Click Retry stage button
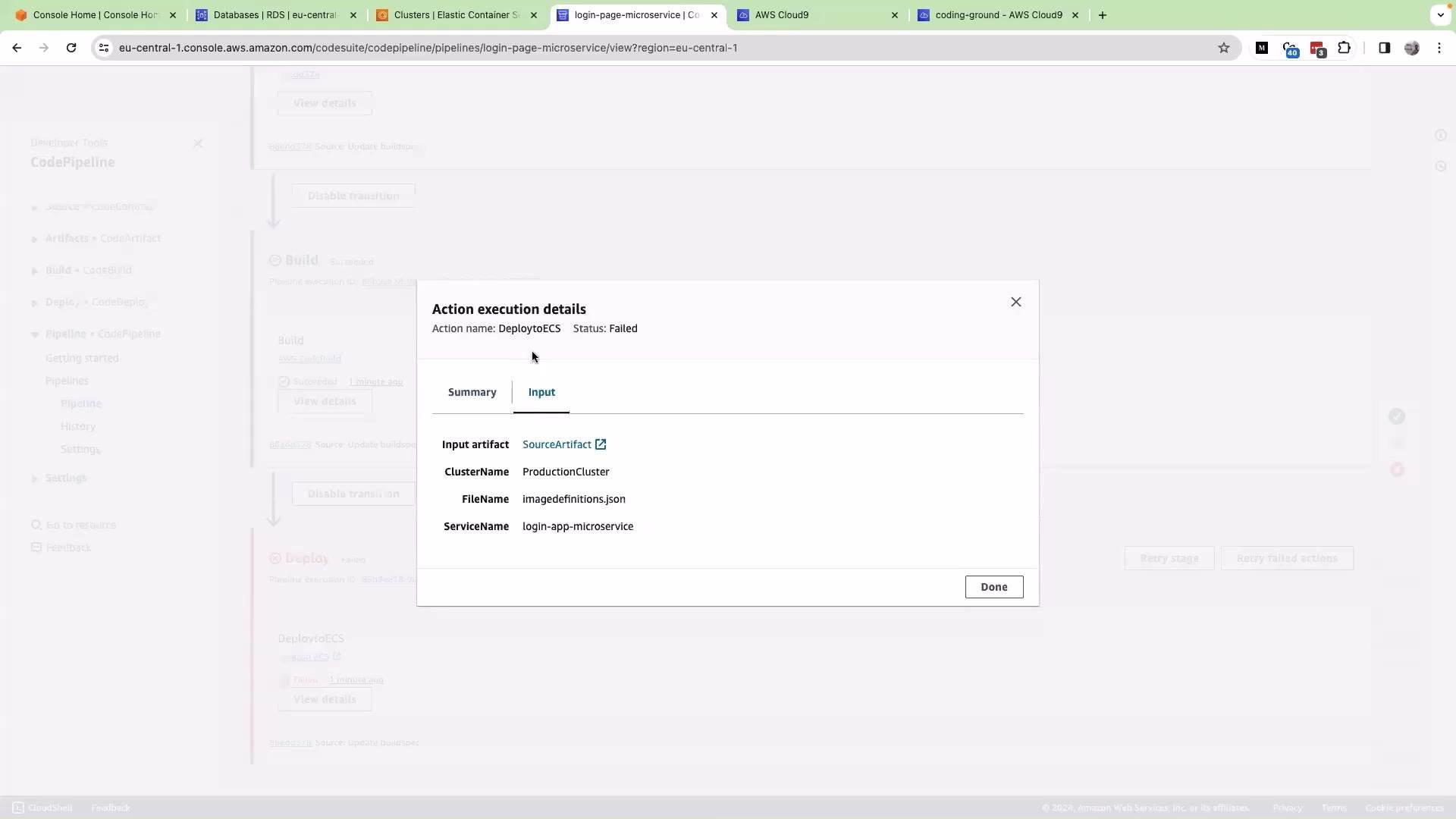The height and width of the screenshot is (819, 1456). [x=1169, y=558]
